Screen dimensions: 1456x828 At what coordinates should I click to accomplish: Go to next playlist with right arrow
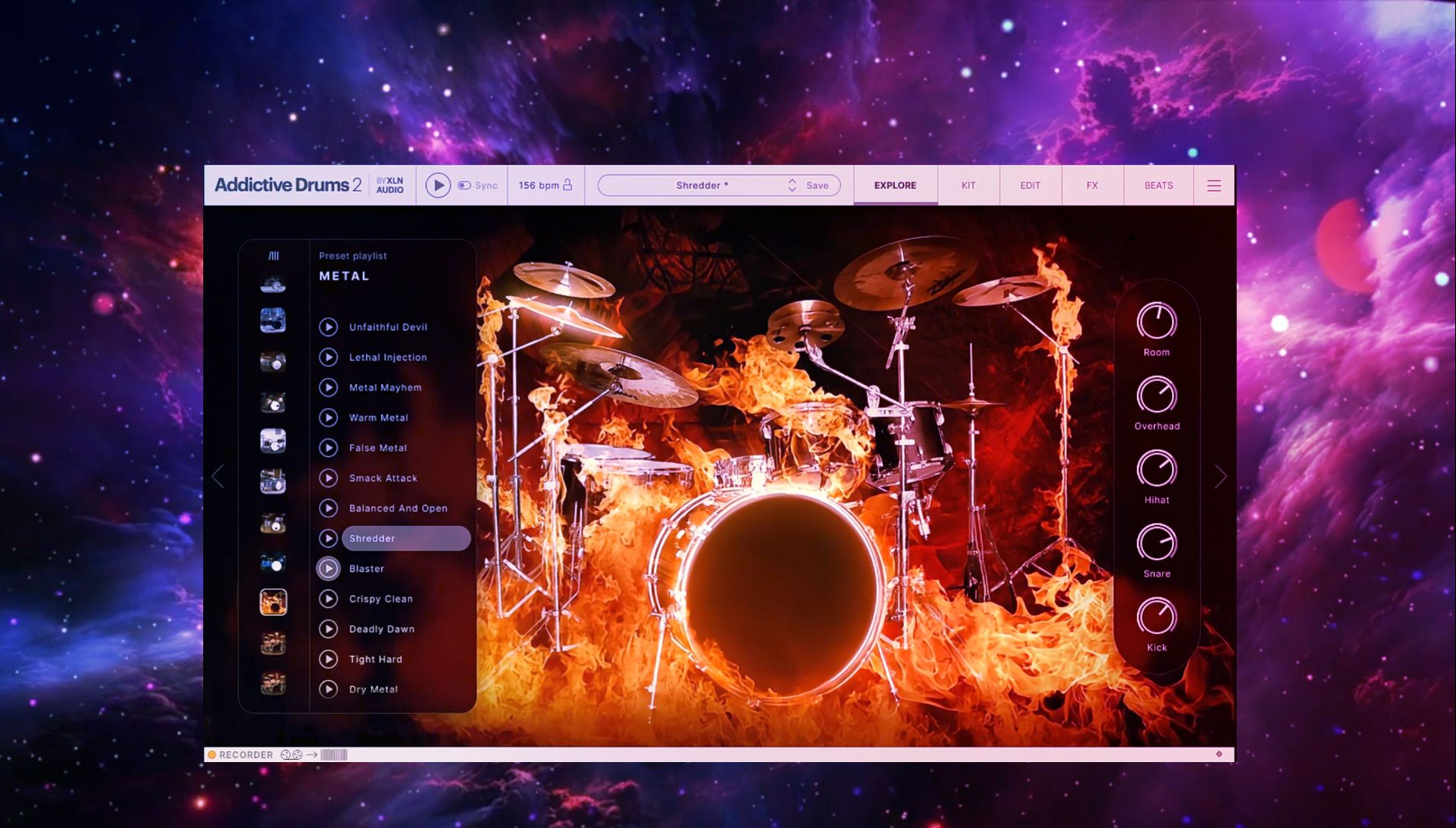[x=1221, y=477]
